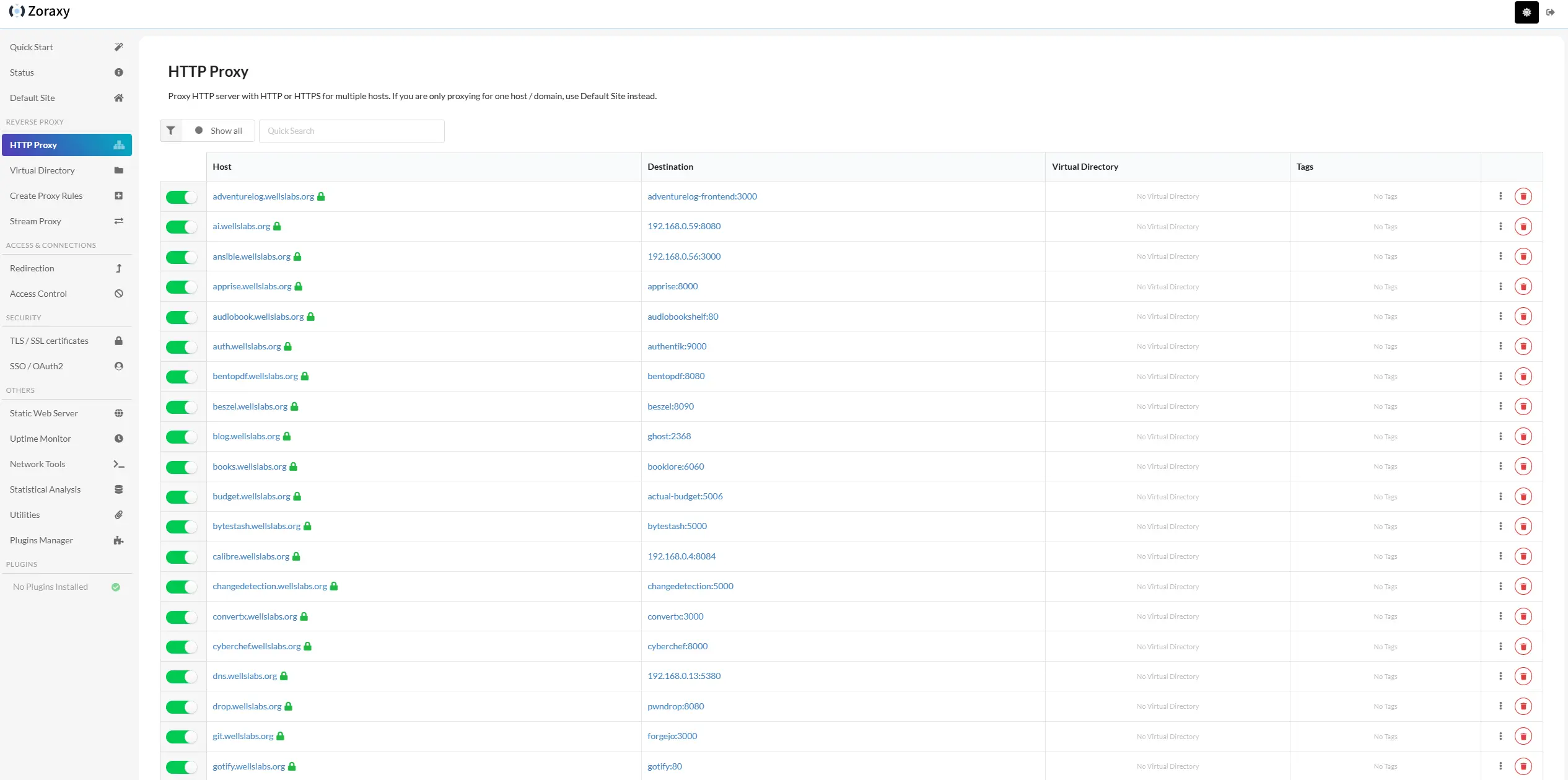Delete the adventurelog.wellslabs.org proxy rule
Screen dimensions: 1568x780
coord(1523,196)
